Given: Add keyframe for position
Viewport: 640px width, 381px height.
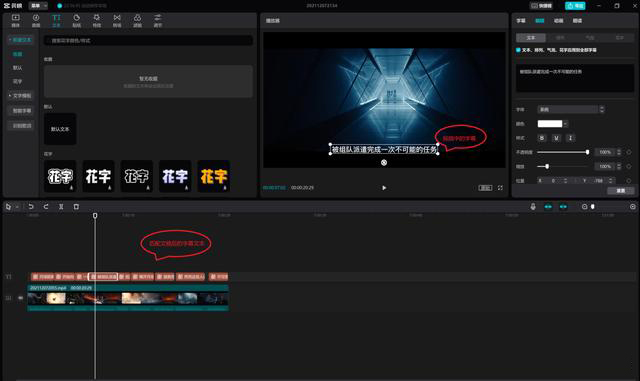Looking at the screenshot, I should pos(629,180).
